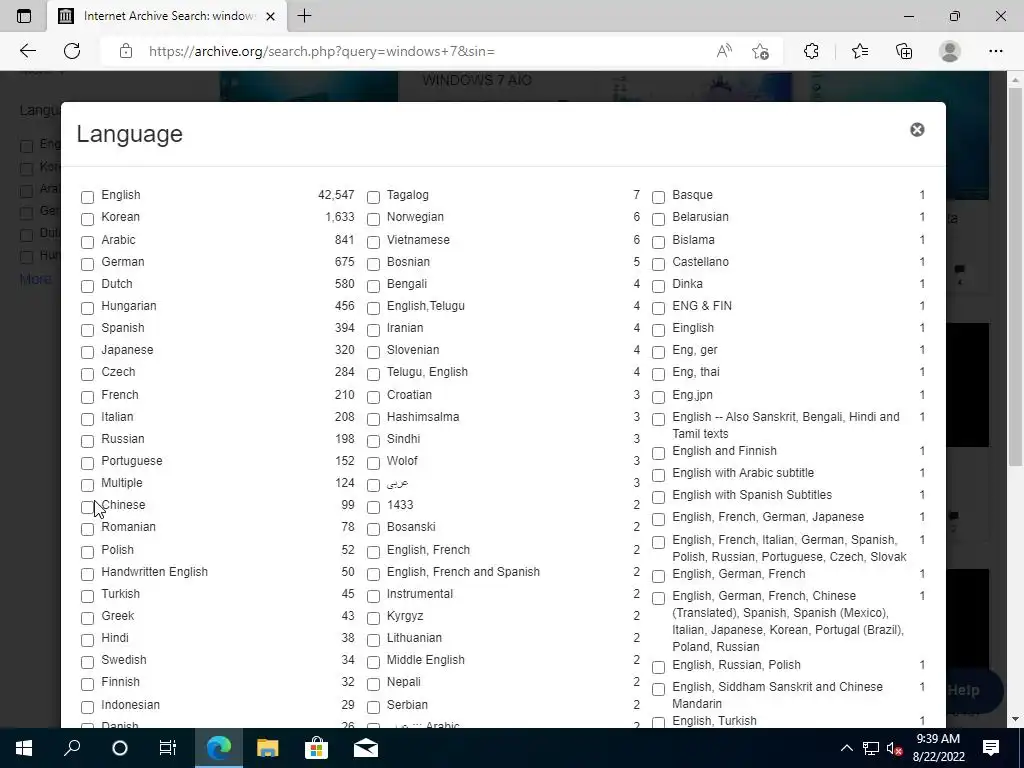Reload the page with the refresh icon

point(72,51)
